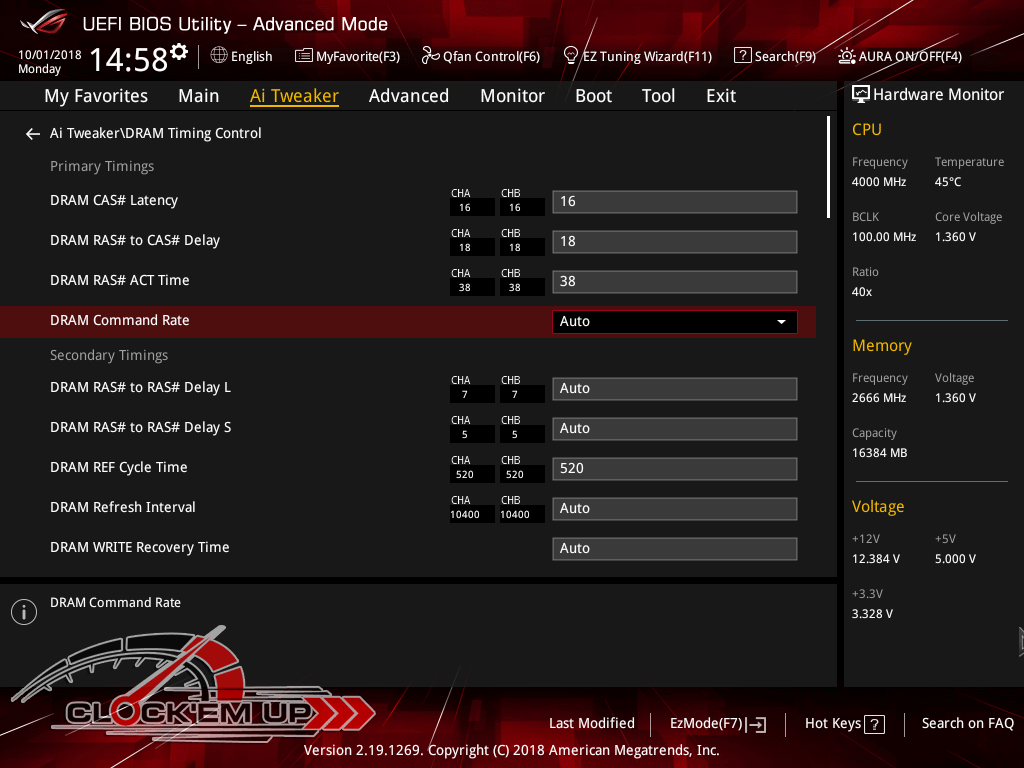Open Qfan Control fan icon
The width and height of the screenshot is (1024, 768).
(x=431, y=56)
